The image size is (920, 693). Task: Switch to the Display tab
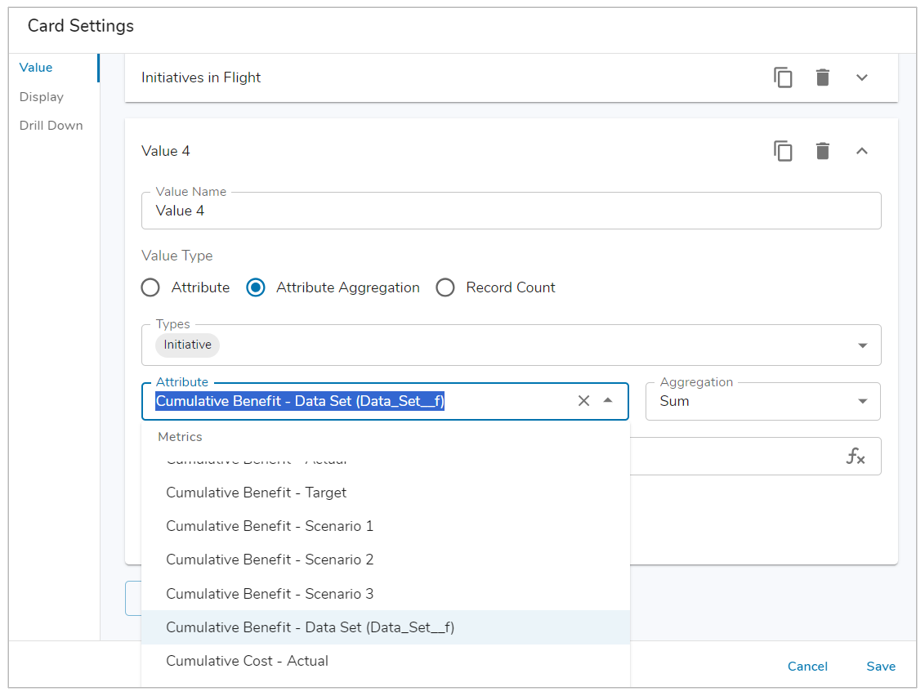point(41,96)
